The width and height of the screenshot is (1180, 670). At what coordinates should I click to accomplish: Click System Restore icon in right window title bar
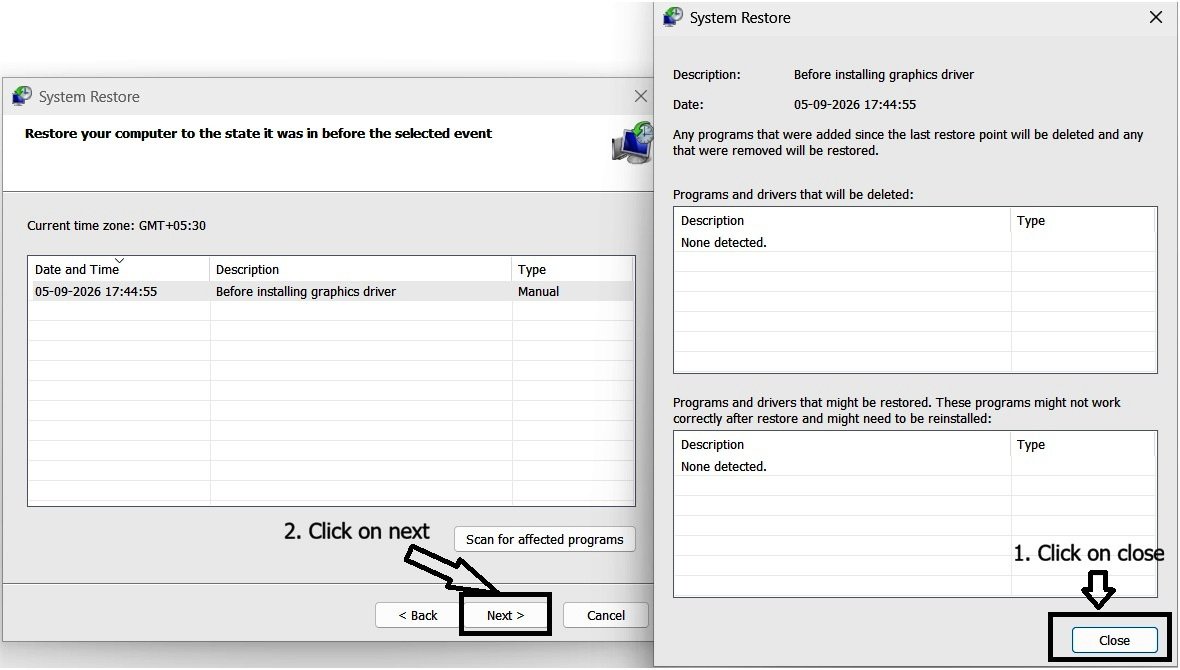coord(673,17)
